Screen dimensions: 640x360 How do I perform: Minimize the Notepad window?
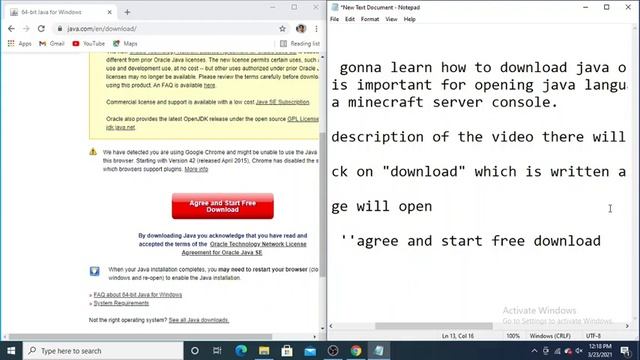tap(586, 7)
